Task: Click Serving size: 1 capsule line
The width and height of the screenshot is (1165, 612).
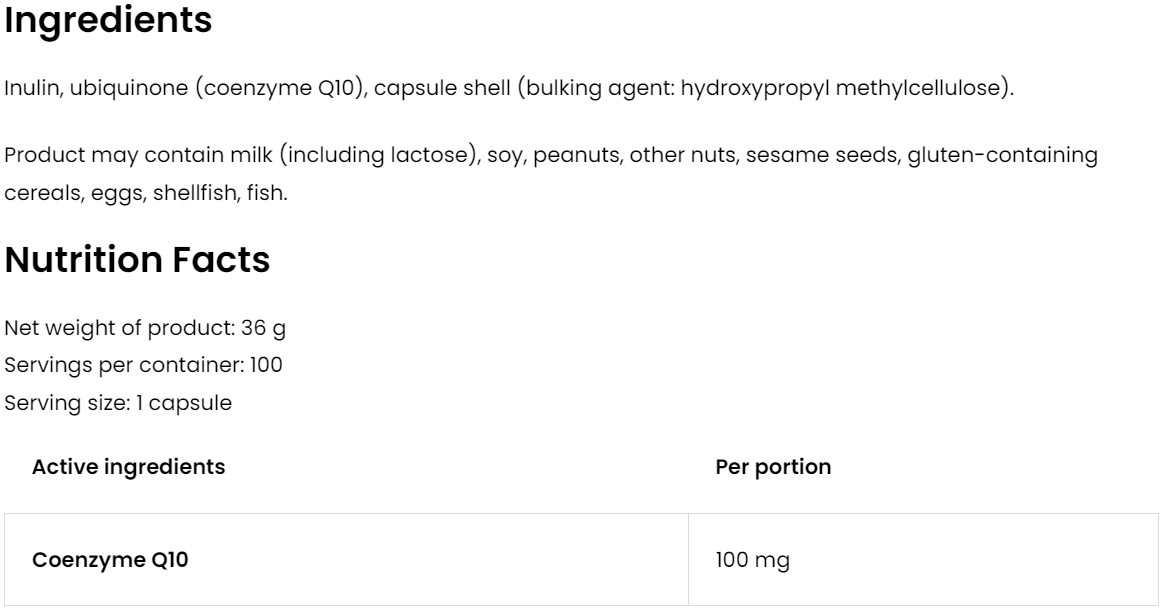Action: coord(119,403)
